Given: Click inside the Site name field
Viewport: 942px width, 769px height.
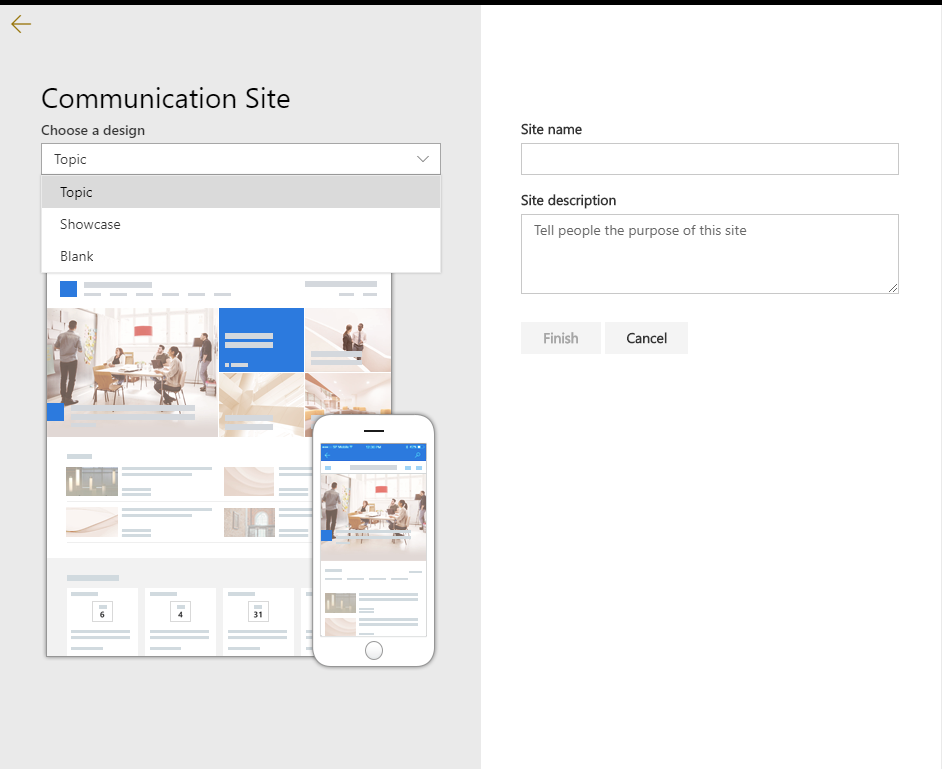Looking at the screenshot, I should (709, 158).
